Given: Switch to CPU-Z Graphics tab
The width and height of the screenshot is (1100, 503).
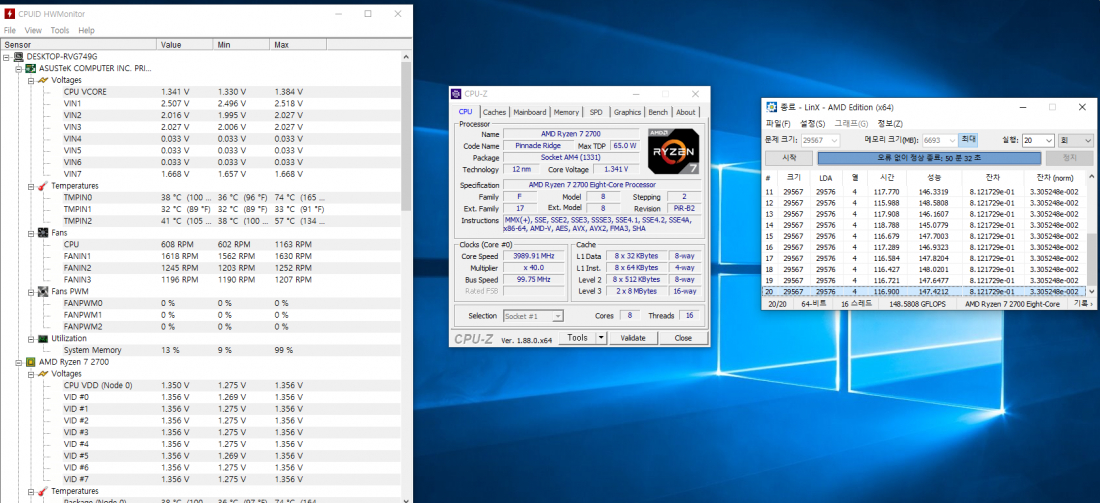Looking at the screenshot, I should tap(627, 112).
